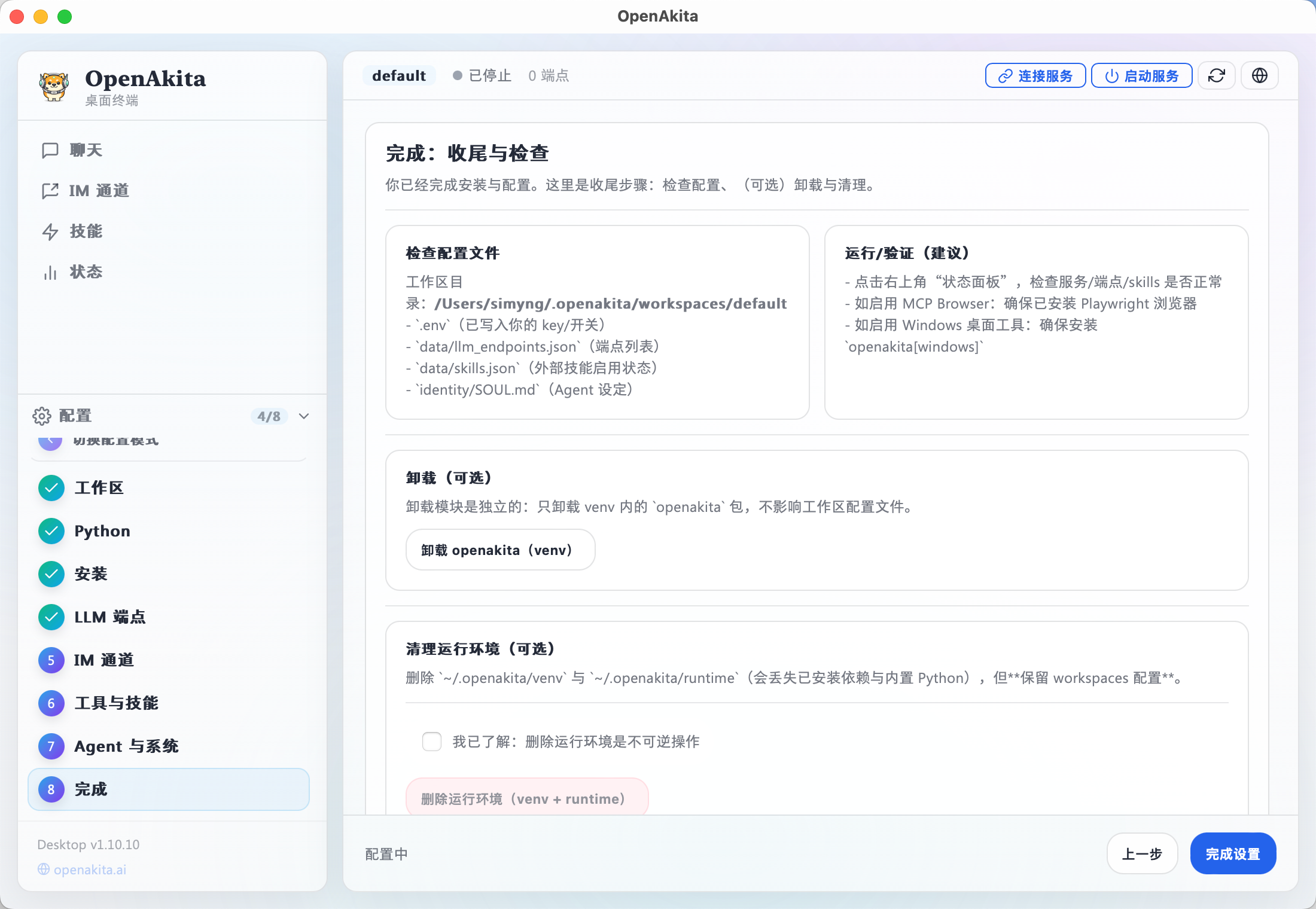Click the globe icon beside openakita.ai
Viewport: 1316px width, 909px height.
[42, 870]
